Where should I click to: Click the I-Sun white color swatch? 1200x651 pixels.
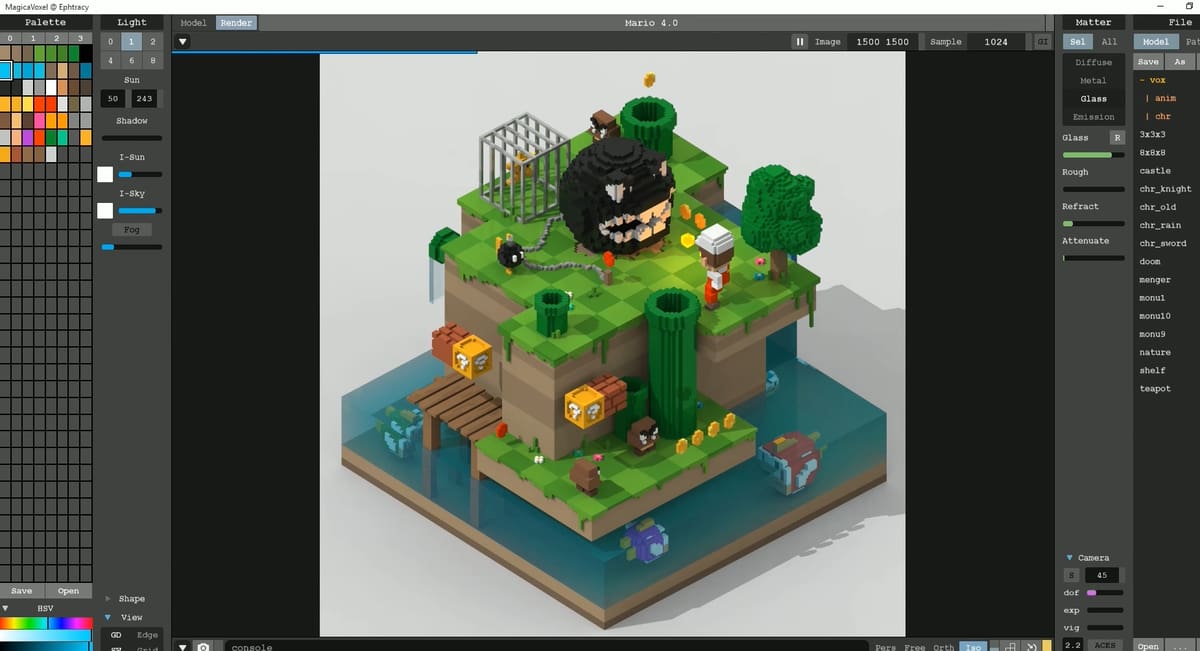[x=105, y=174]
